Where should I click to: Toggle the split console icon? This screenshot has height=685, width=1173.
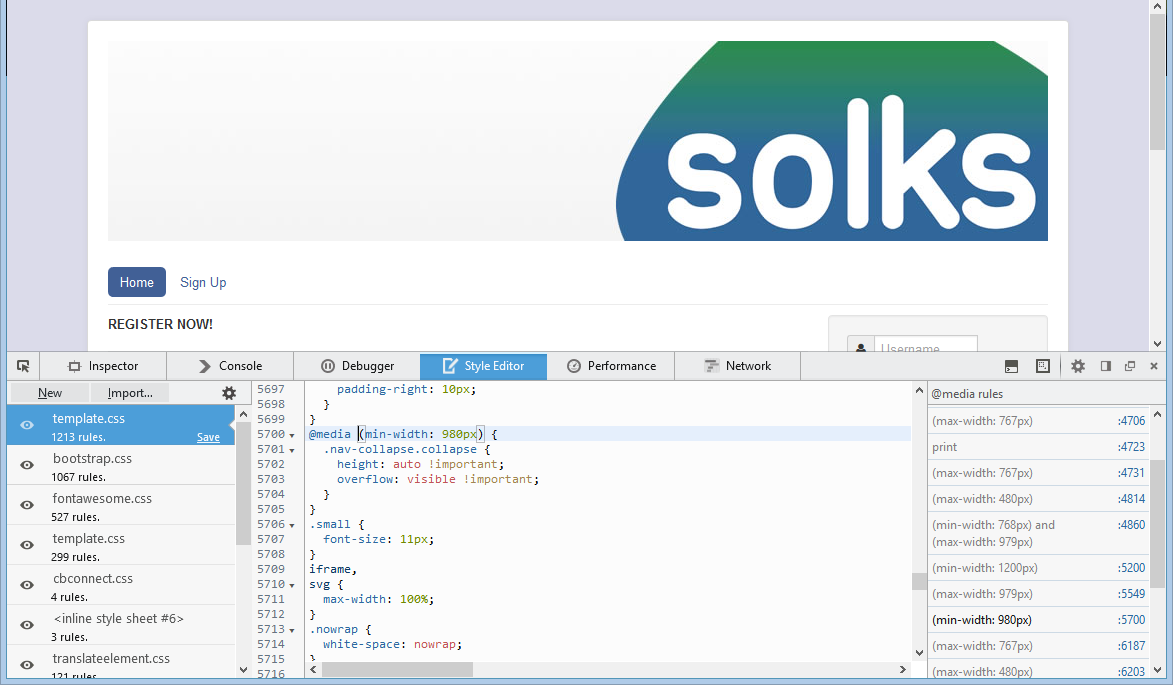coord(1011,366)
